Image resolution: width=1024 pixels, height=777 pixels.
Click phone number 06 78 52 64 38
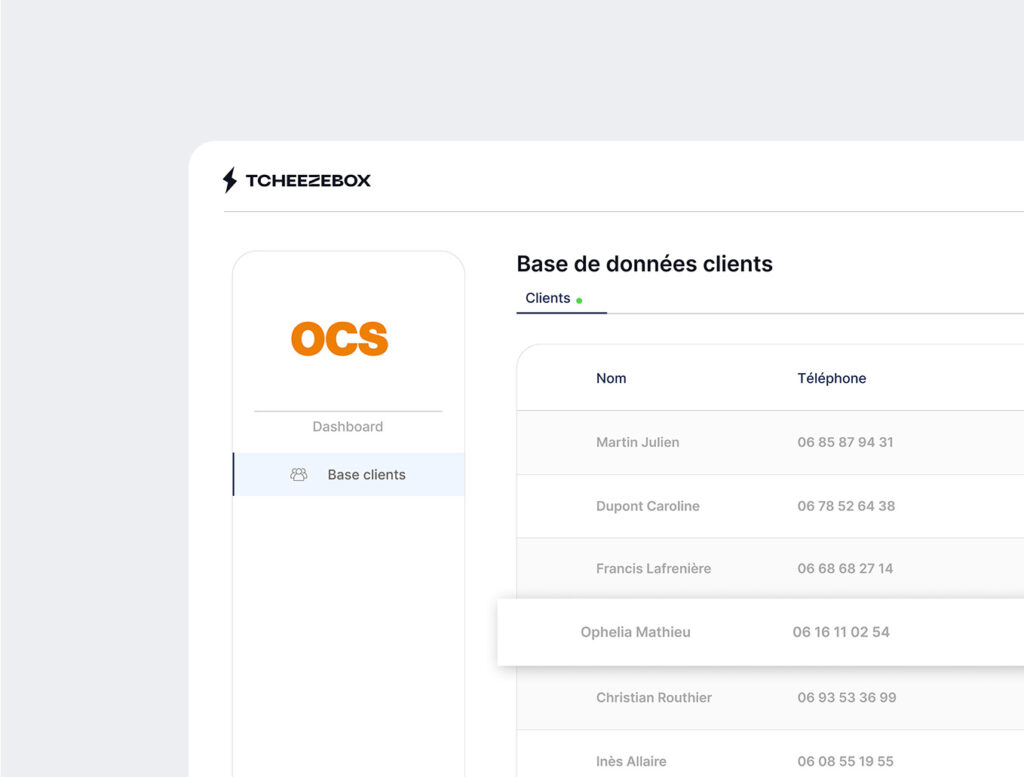tap(846, 506)
